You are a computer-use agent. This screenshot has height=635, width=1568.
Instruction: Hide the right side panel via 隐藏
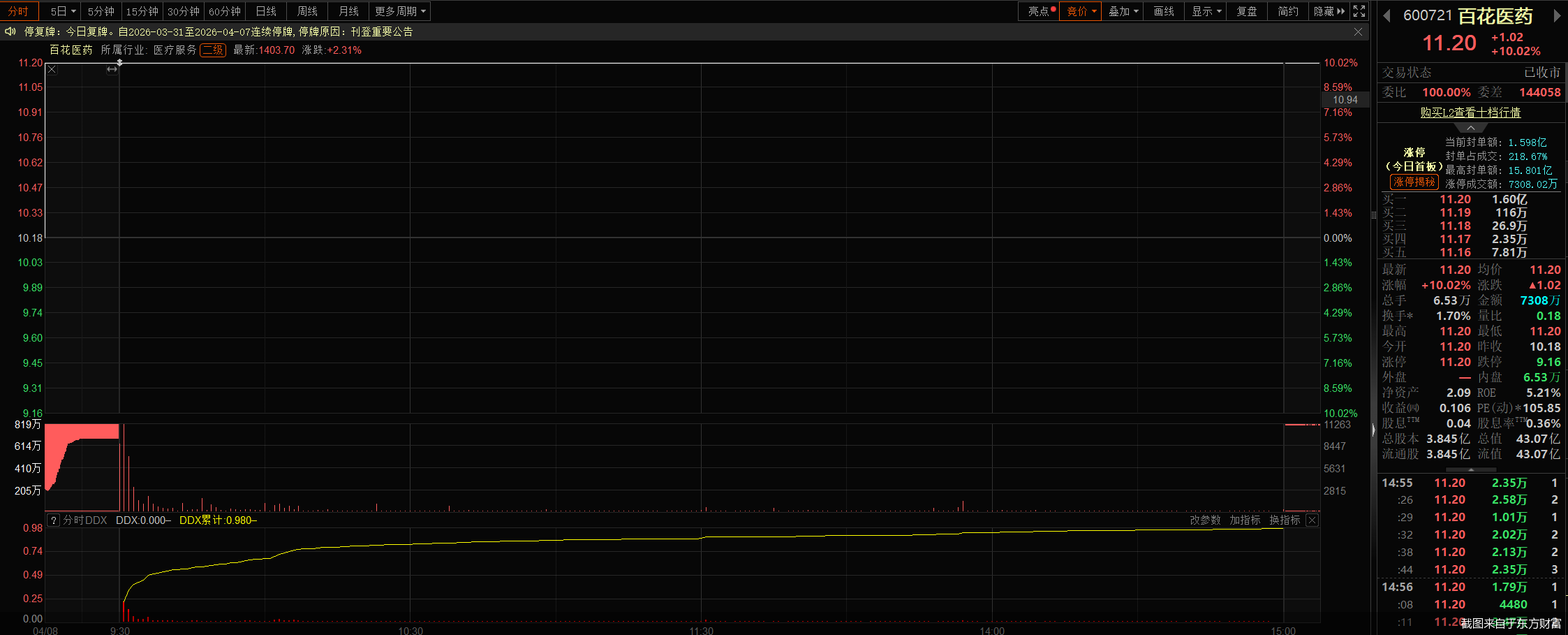coord(1329,11)
